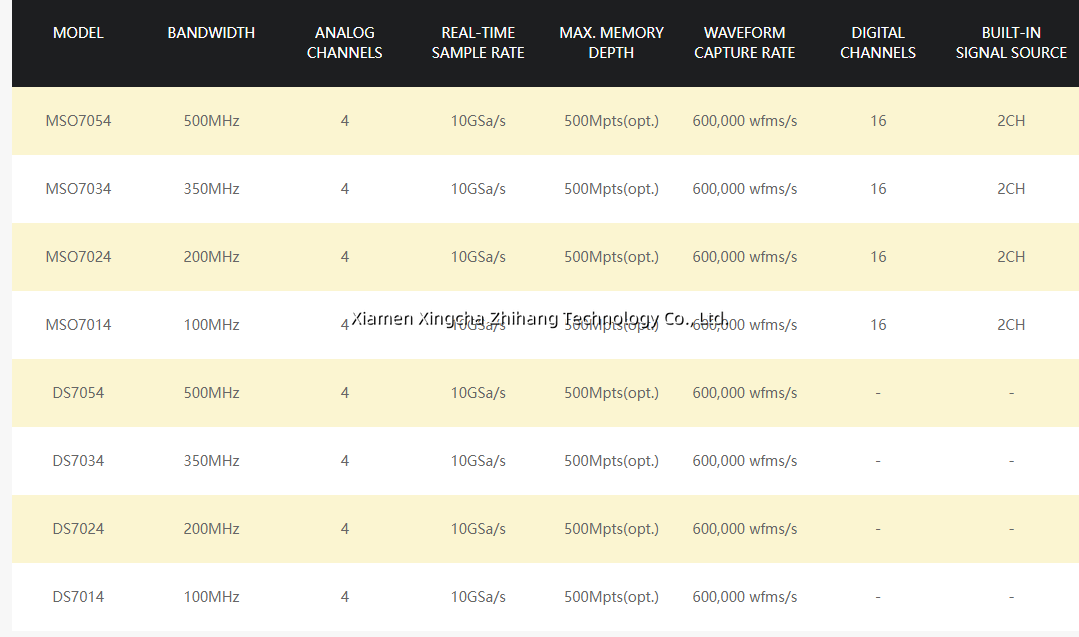Click the DS7024 model name
Screen dimensions: 1079x637
(x=78, y=529)
